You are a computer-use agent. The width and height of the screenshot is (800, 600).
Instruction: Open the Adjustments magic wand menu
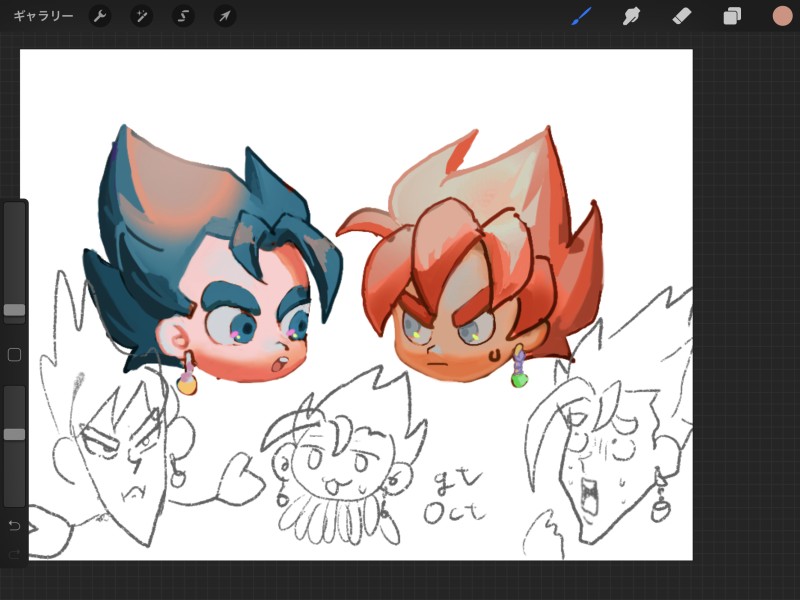pyautogui.click(x=141, y=16)
